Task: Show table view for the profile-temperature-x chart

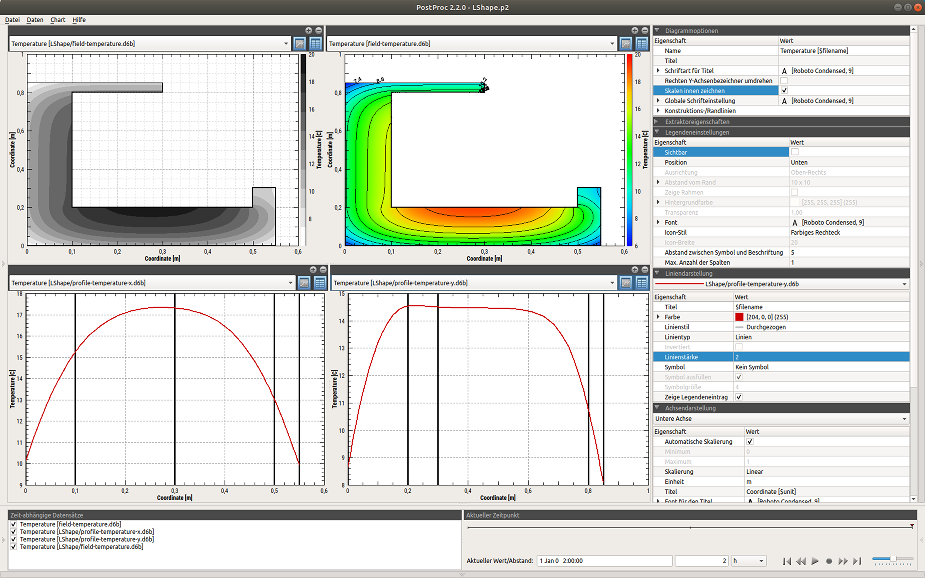Action: pyautogui.click(x=320, y=283)
